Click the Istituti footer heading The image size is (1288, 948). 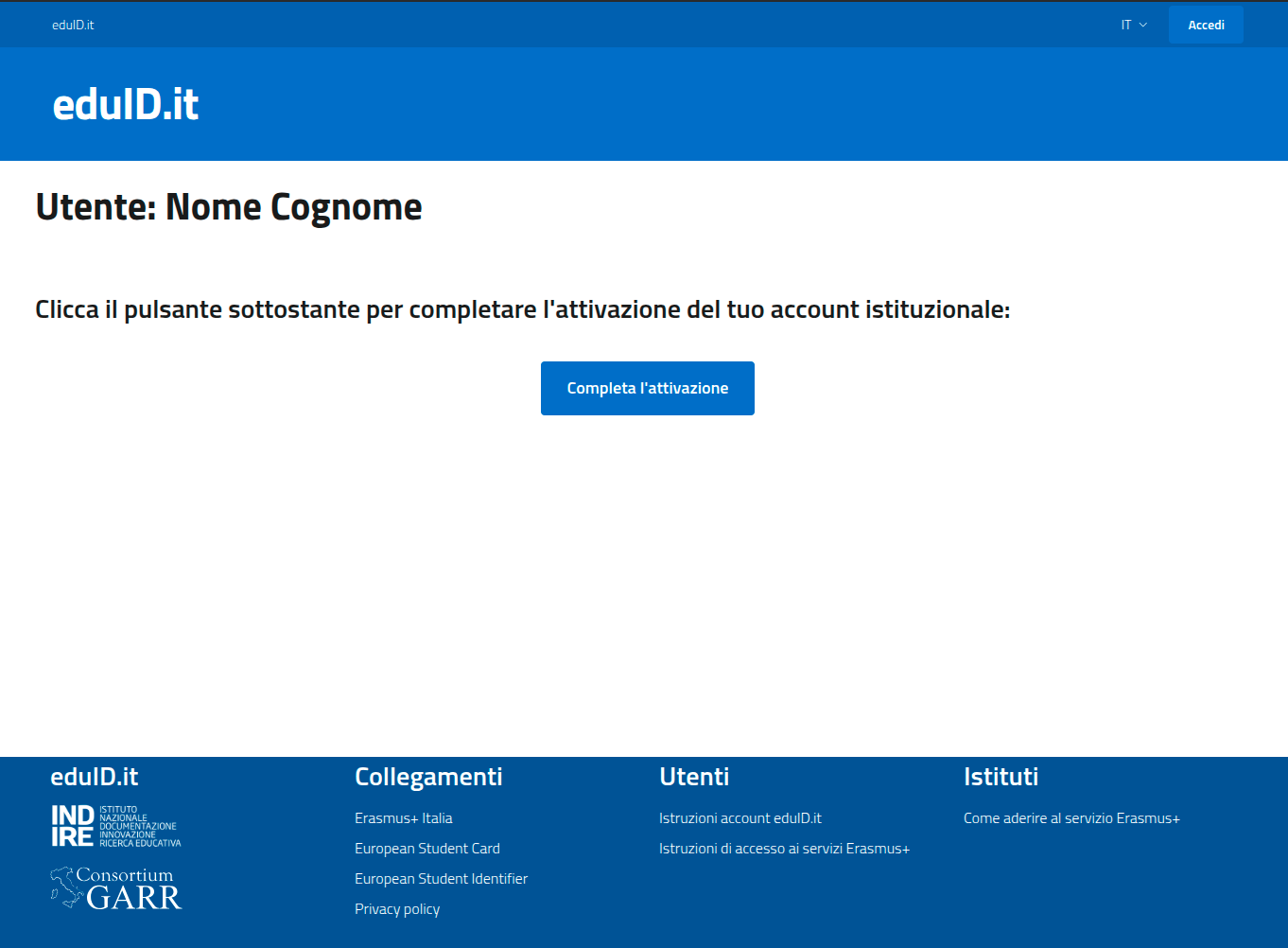point(1001,777)
